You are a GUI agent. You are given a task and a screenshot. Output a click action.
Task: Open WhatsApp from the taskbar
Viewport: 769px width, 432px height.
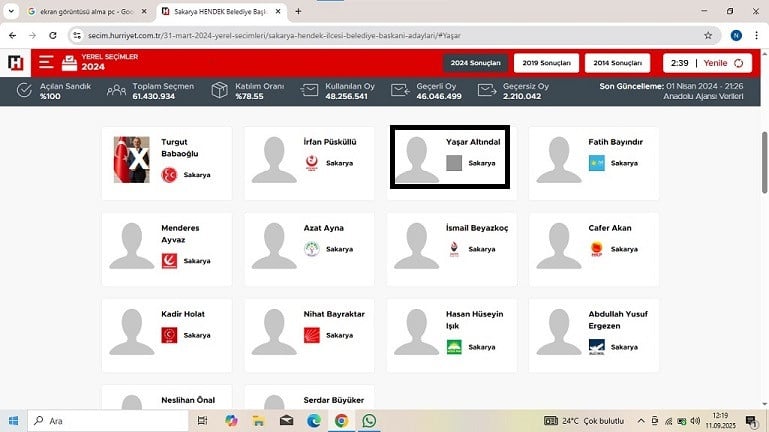[369, 420]
